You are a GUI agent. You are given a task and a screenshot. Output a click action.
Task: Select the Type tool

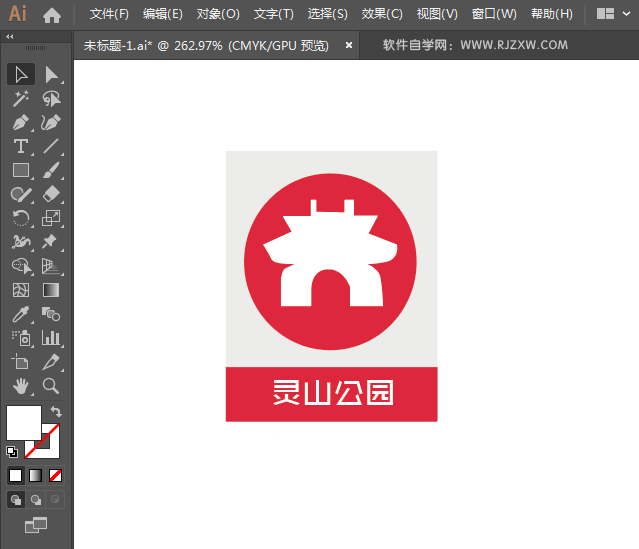coord(21,146)
